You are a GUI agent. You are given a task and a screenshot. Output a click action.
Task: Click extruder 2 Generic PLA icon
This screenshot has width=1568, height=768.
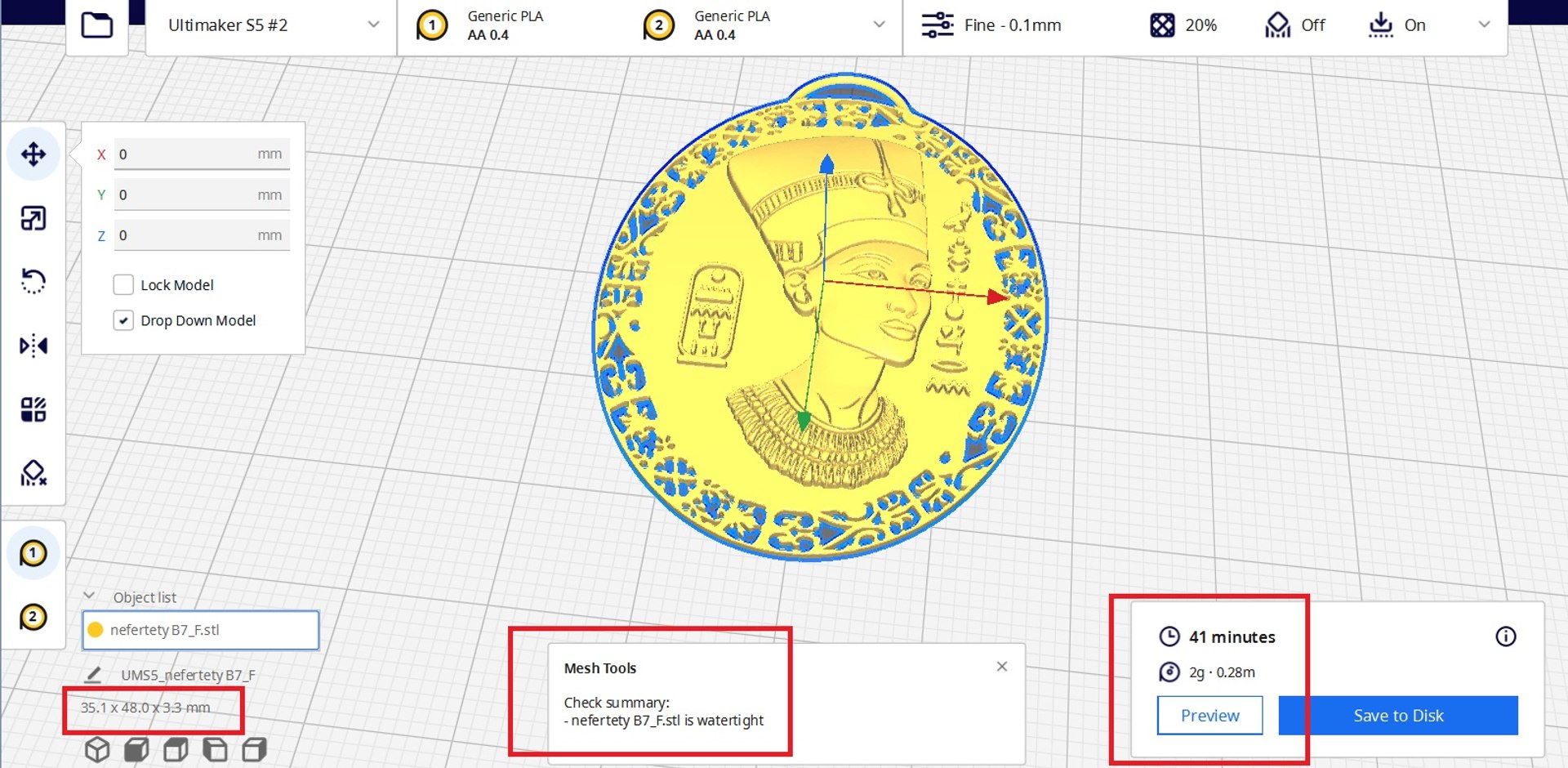click(659, 25)
